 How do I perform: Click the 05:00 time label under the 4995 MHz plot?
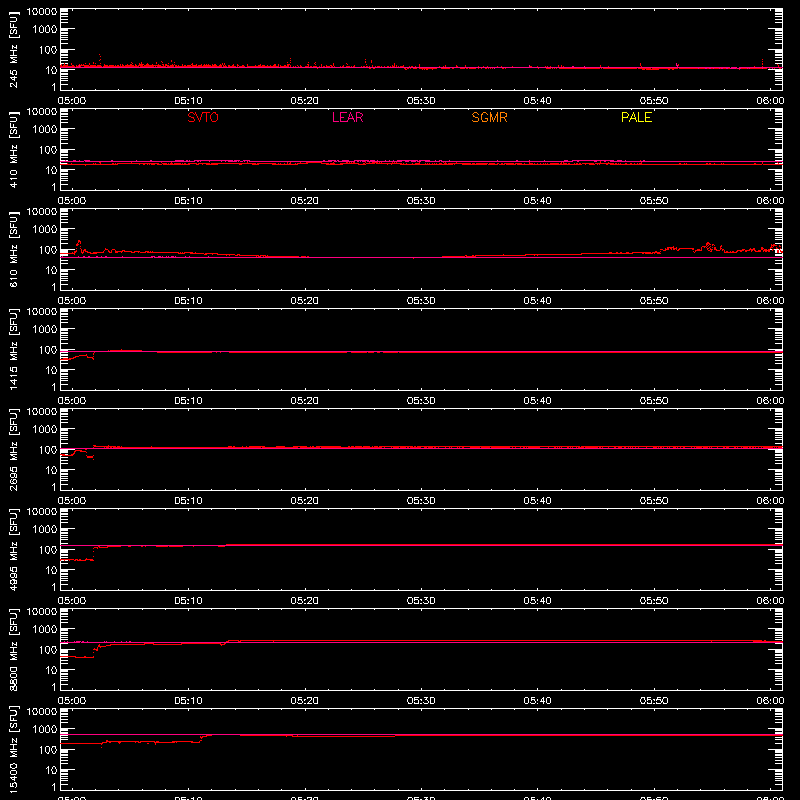71,601
